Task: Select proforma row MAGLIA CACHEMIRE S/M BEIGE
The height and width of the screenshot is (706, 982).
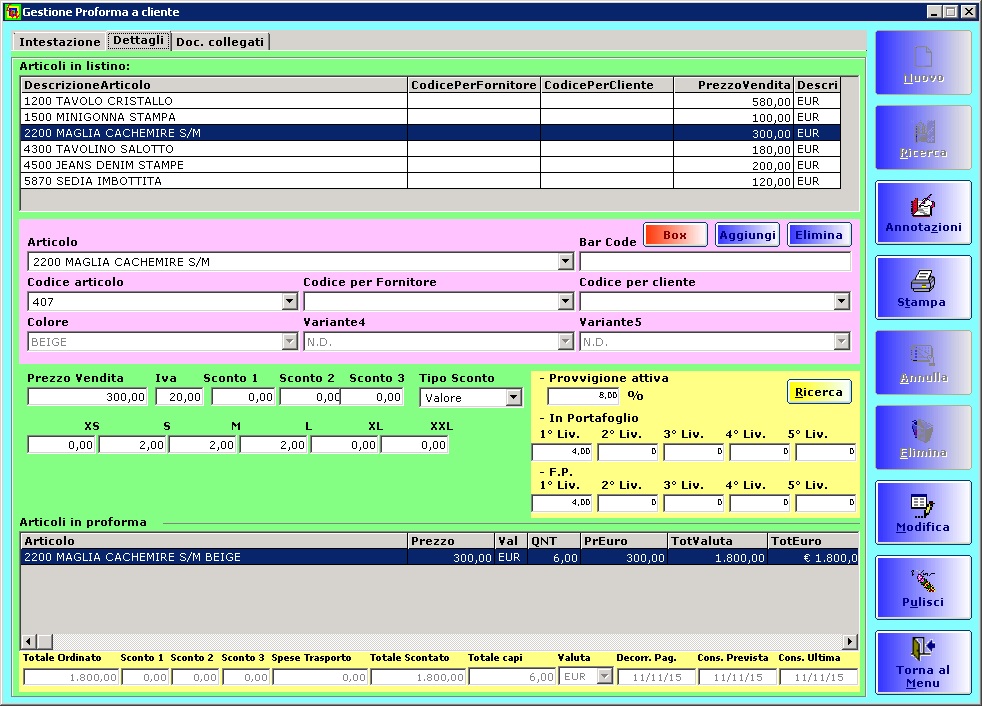Action: pyautogui.click(x=439, y=557)
